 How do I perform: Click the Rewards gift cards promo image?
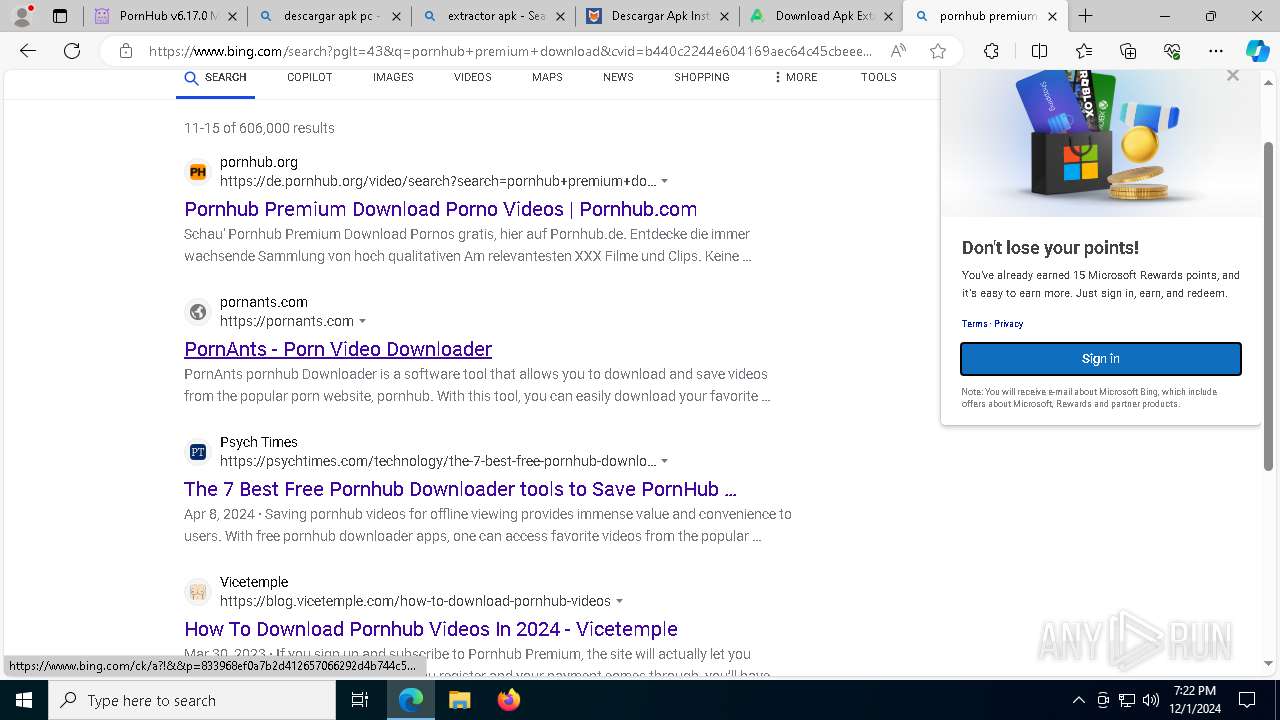click(1101, 141)
